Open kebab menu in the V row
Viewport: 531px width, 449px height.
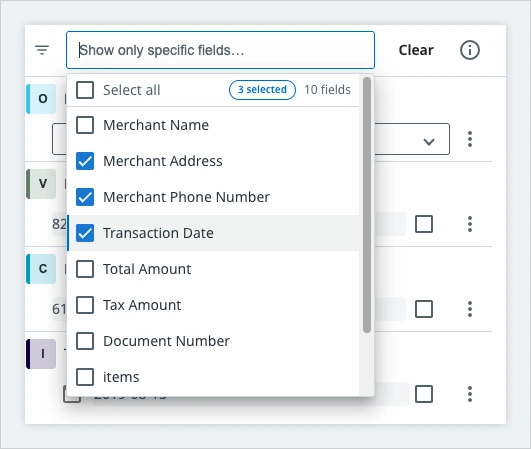[470, 224]
